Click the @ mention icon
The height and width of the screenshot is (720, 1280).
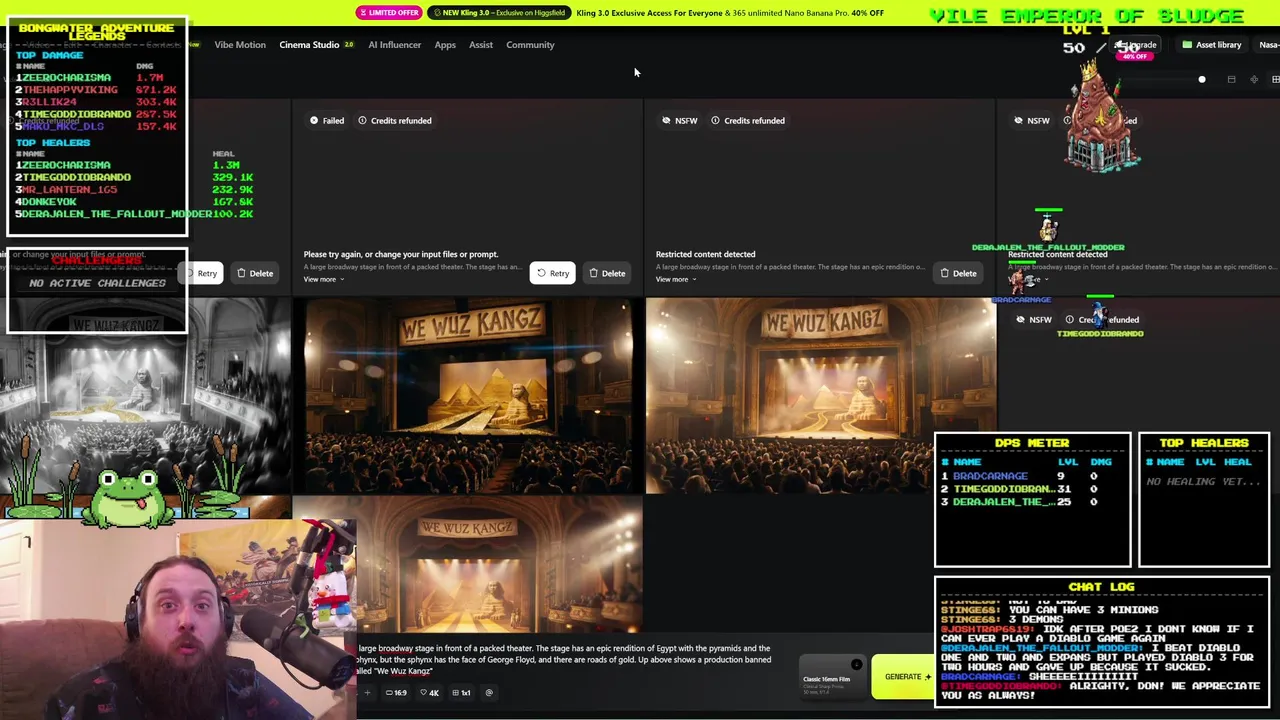[x=489, y=693]
